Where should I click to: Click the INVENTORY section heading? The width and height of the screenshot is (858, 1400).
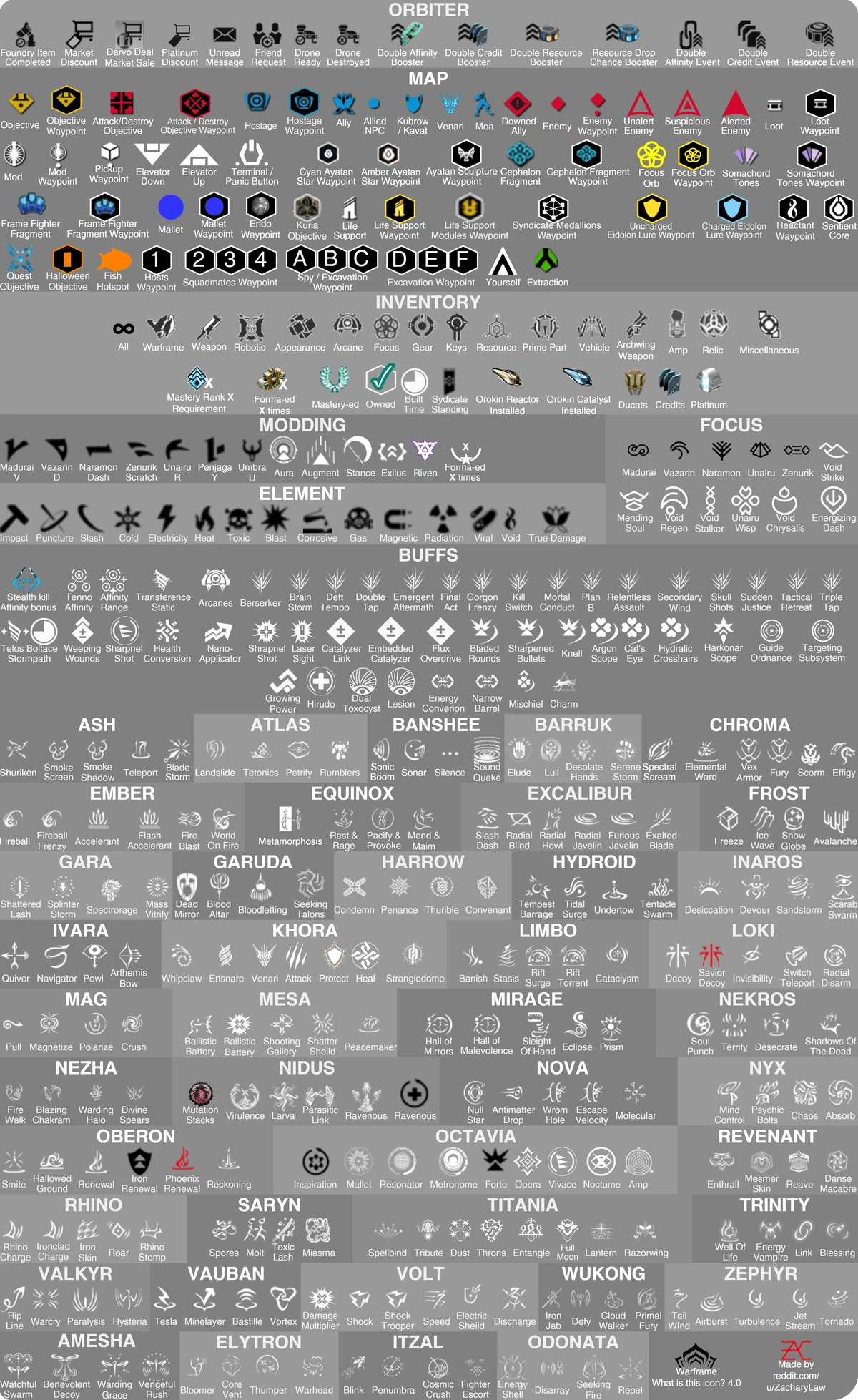428,303
